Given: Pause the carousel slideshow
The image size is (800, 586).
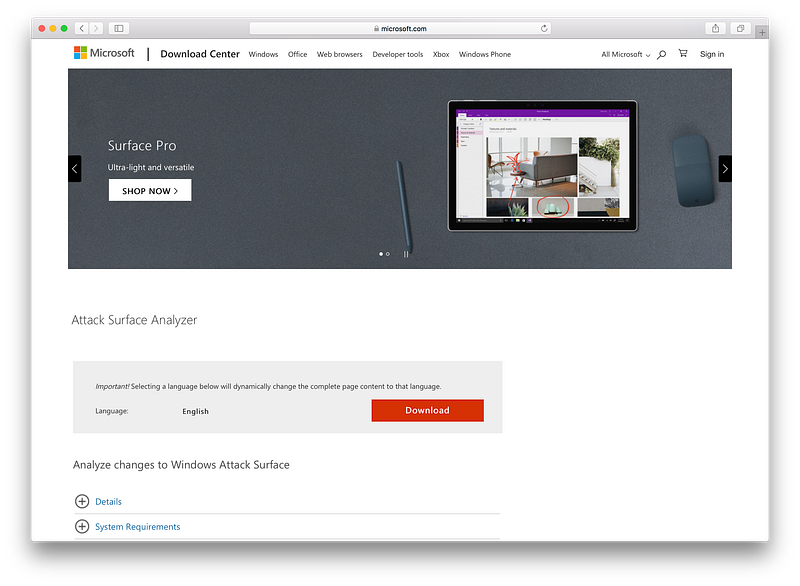Looking at the screenshot, I should click(x=406, y=253).
